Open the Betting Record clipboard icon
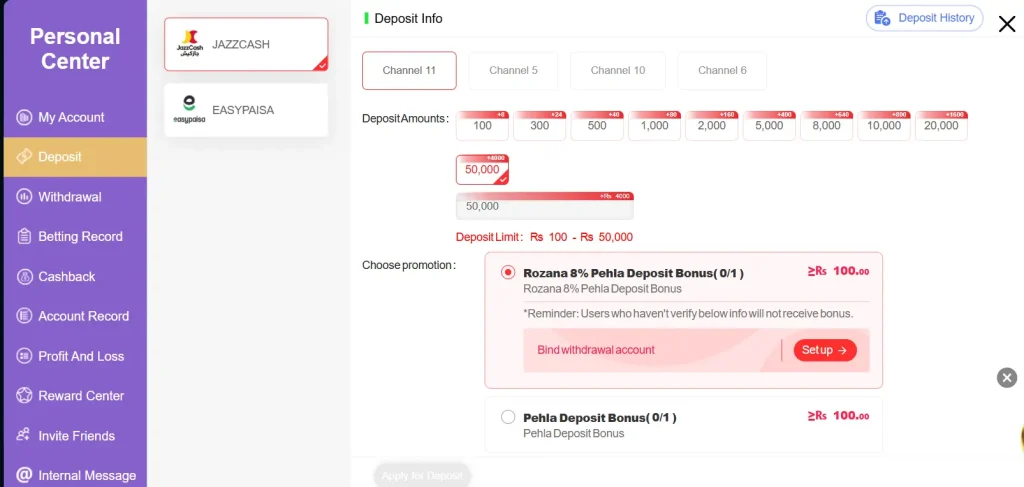This screenshot has height=487, width=1024. tap(24, 236)
